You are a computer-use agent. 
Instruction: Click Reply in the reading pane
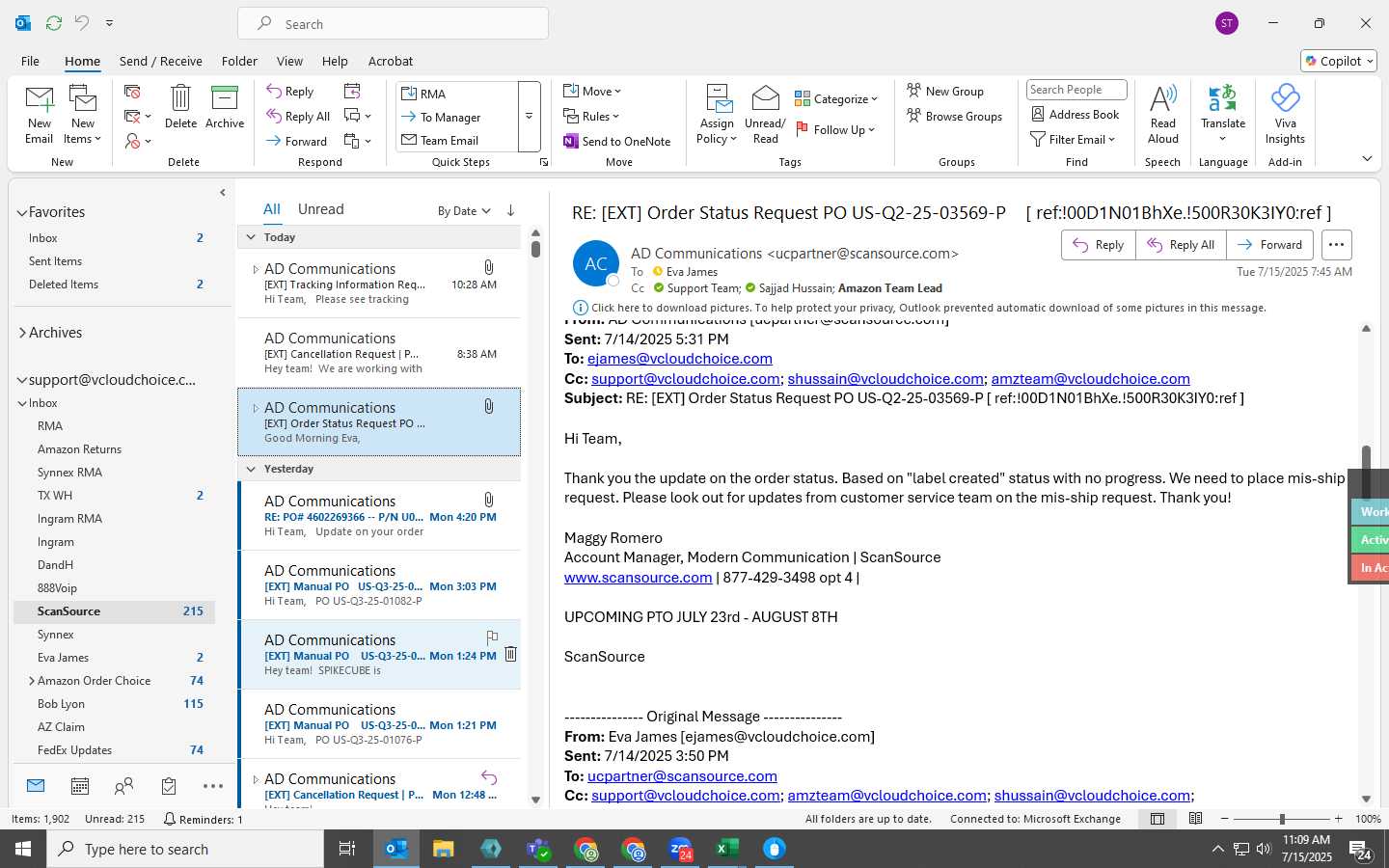pyautogui.click(x=1099, y=245)
